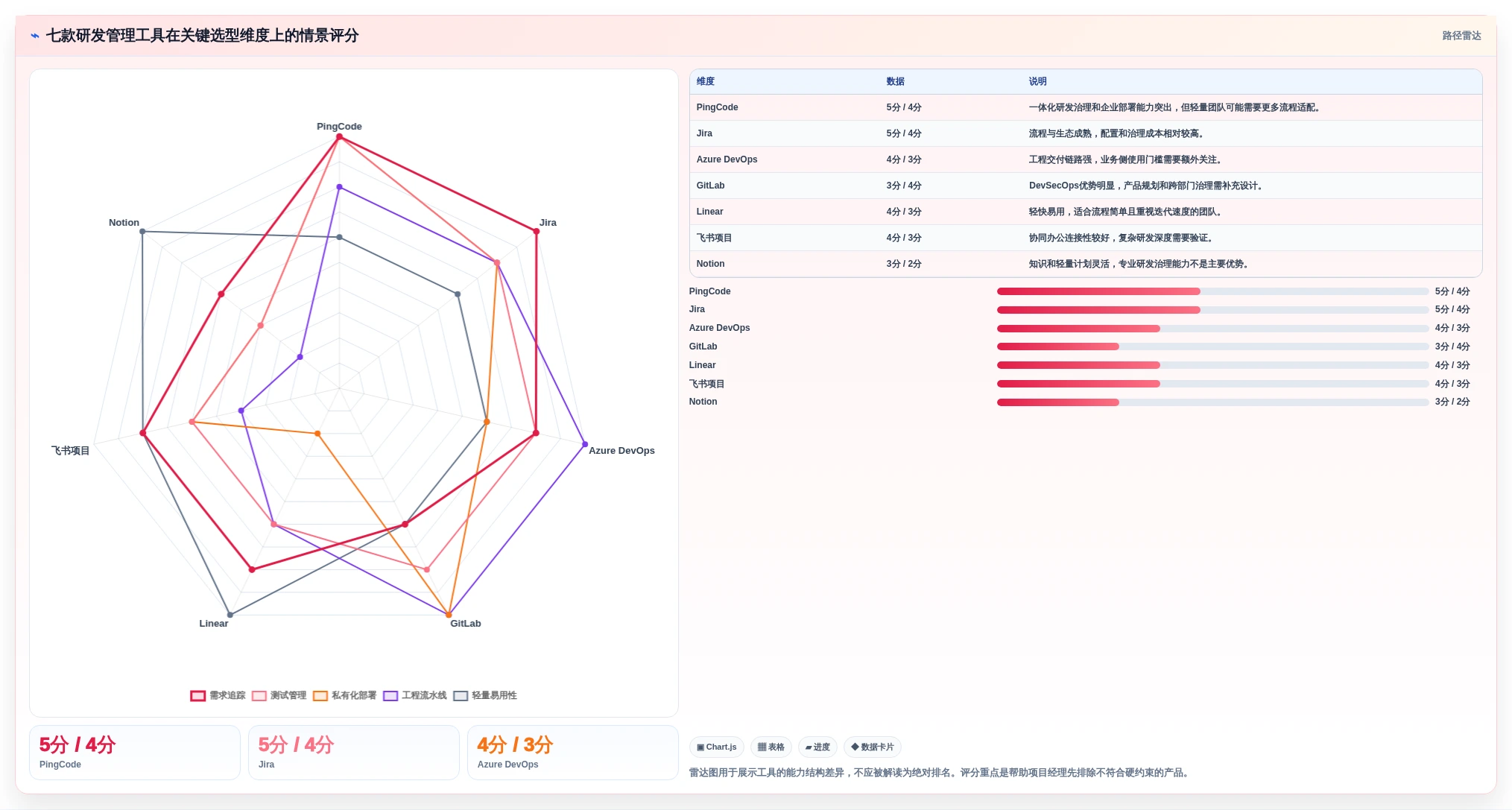Toggle the 私有化部署 legend series

tap(344, 695)
